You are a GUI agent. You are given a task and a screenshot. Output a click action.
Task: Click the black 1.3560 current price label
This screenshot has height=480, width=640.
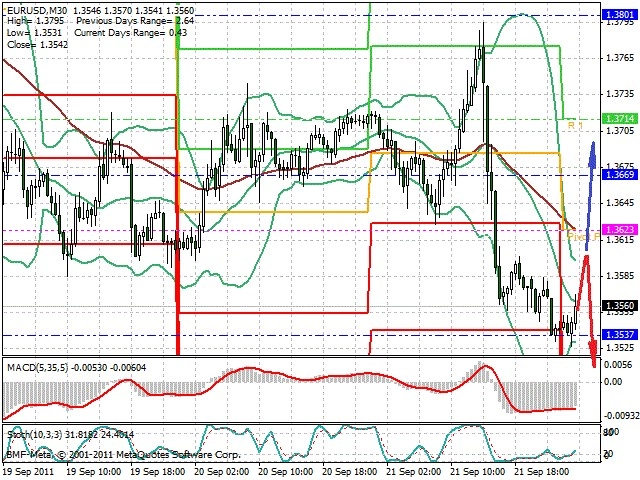tap(620, 306)
